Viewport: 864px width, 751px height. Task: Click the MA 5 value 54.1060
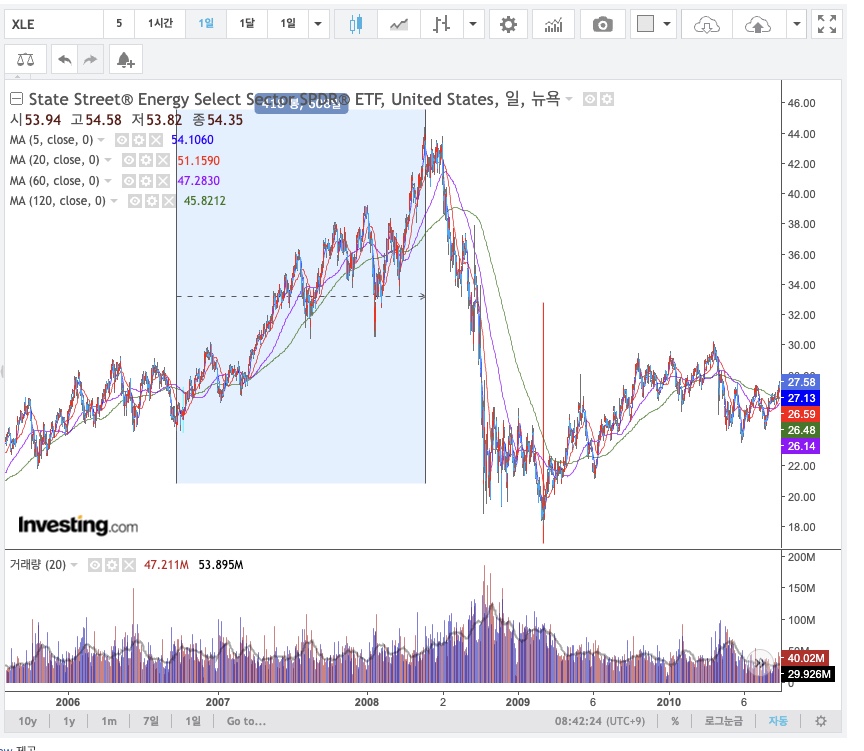coord(192,140)
